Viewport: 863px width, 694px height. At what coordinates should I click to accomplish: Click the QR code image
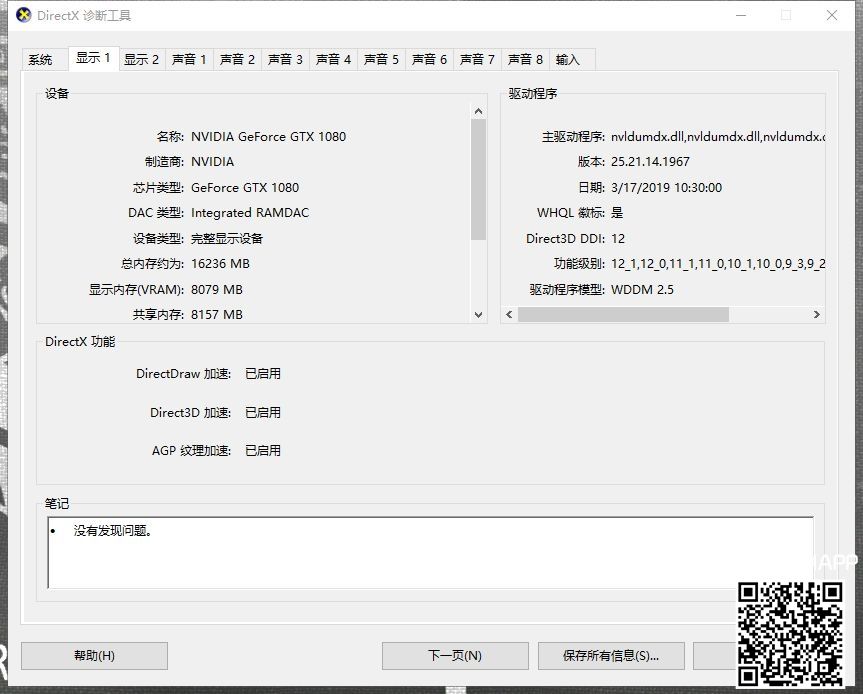coord(790,632)
